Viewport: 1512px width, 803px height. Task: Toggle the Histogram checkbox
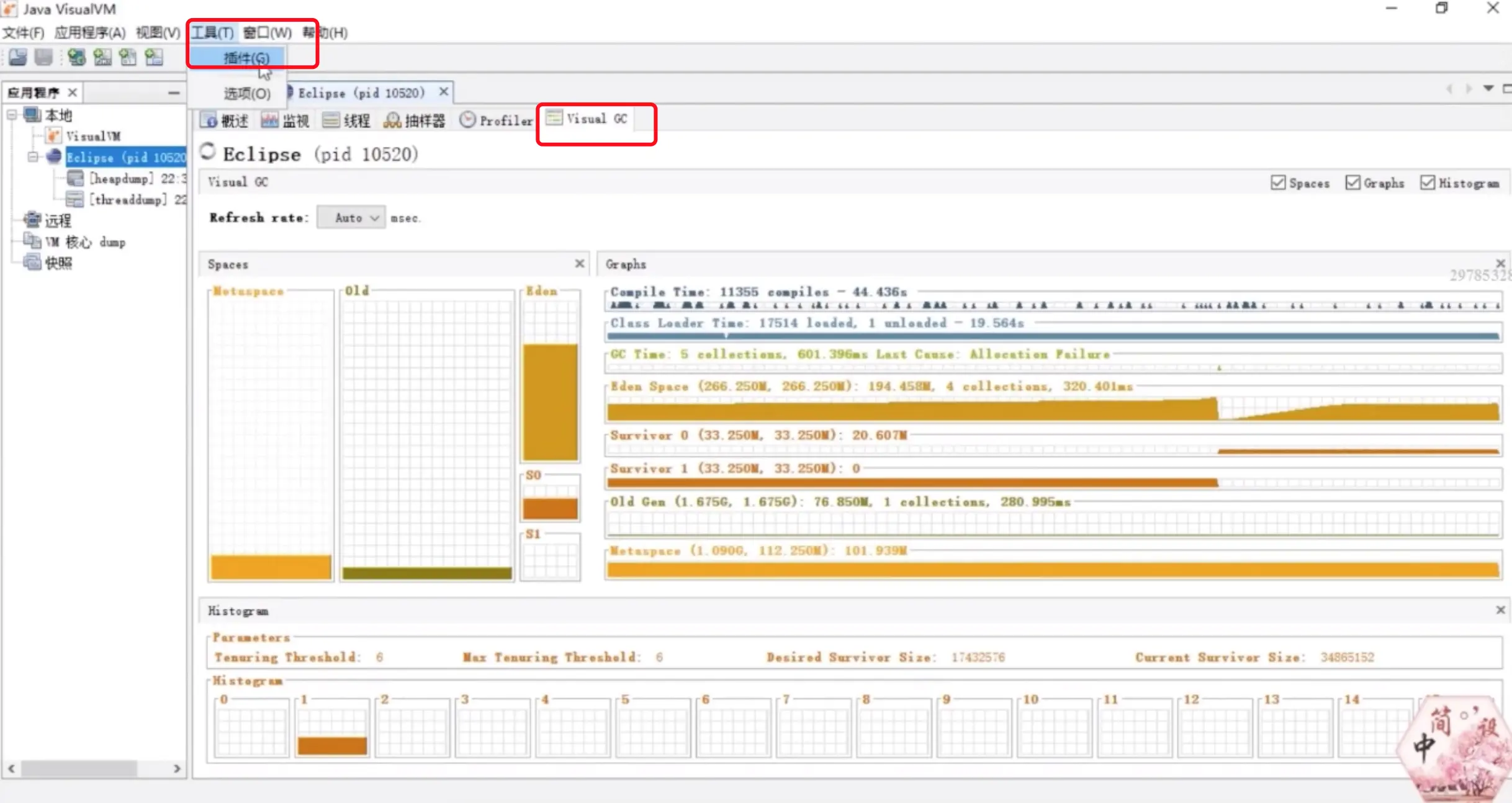[x=1428, y=183]
